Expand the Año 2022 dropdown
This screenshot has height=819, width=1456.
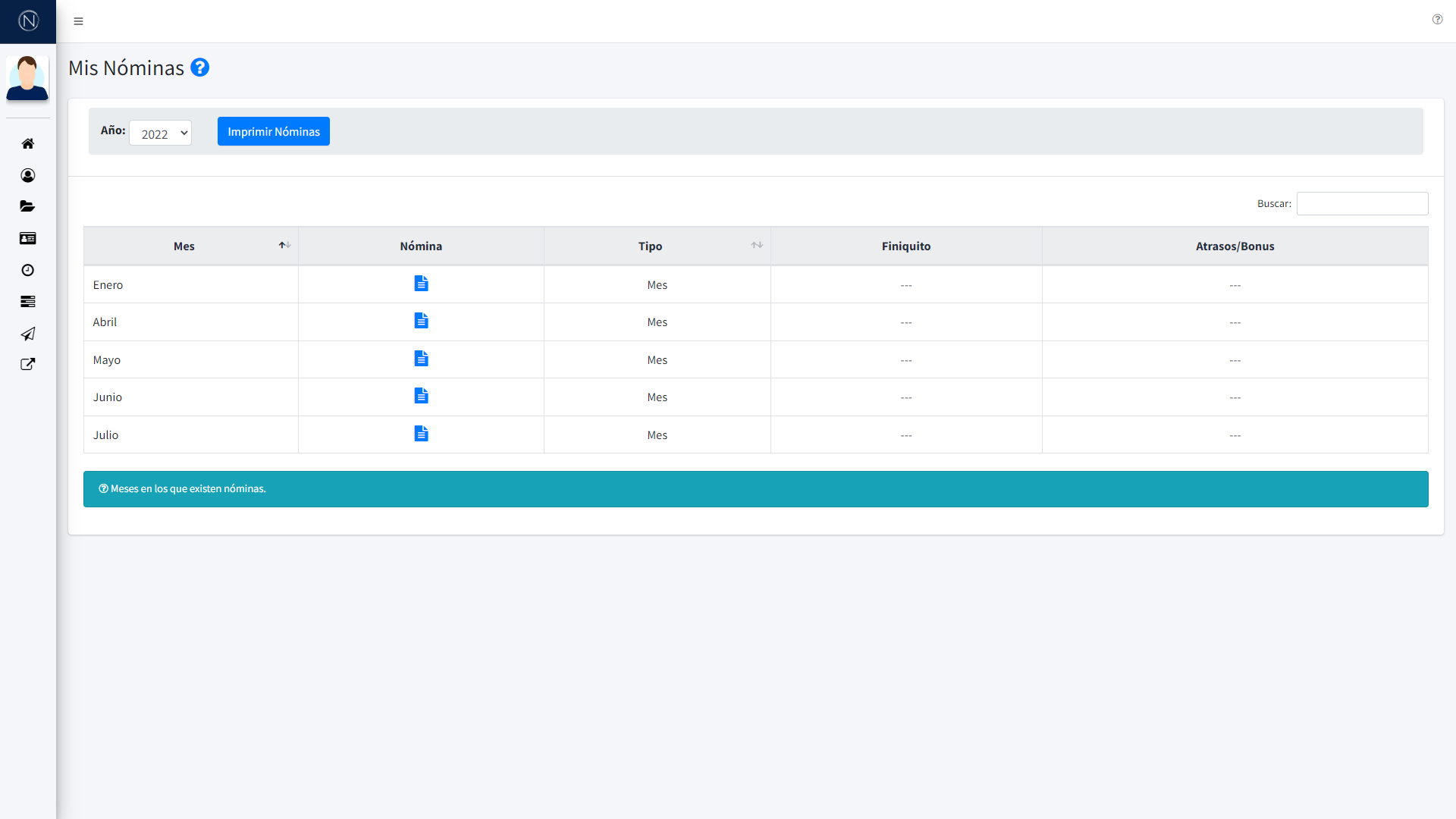pyautogui.click(x=160, y=133)
